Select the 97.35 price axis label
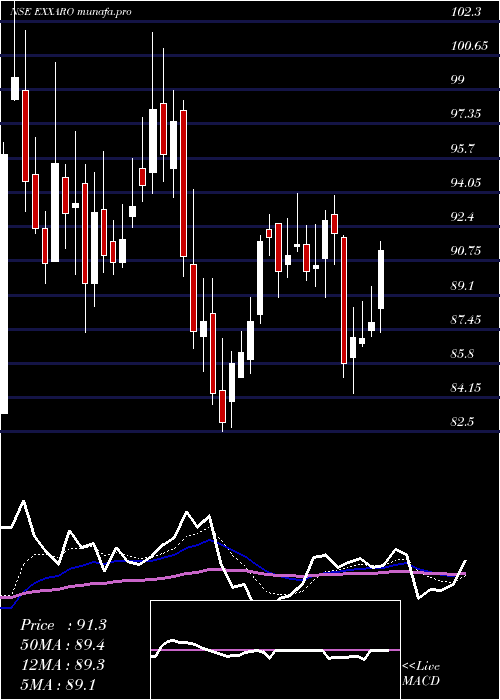Screen dimensions: 500x700 (466, 114)
